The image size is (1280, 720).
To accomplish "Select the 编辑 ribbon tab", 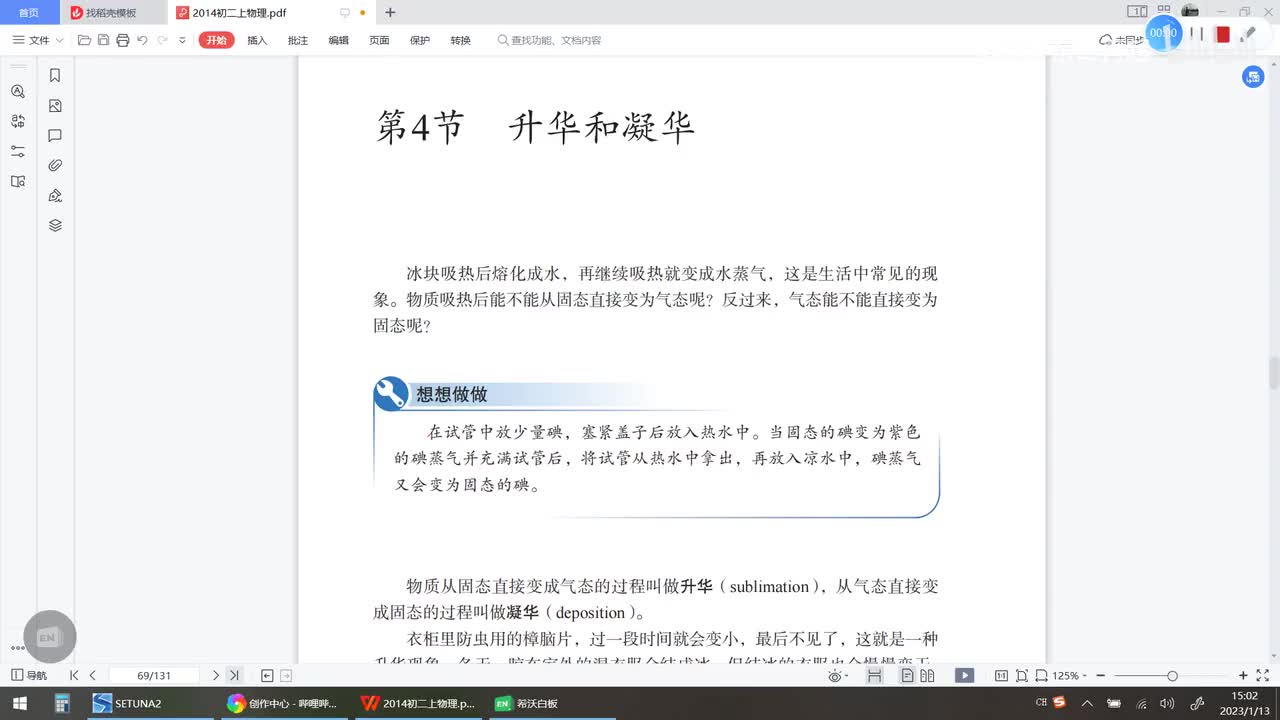I will [x=339, y=40].
